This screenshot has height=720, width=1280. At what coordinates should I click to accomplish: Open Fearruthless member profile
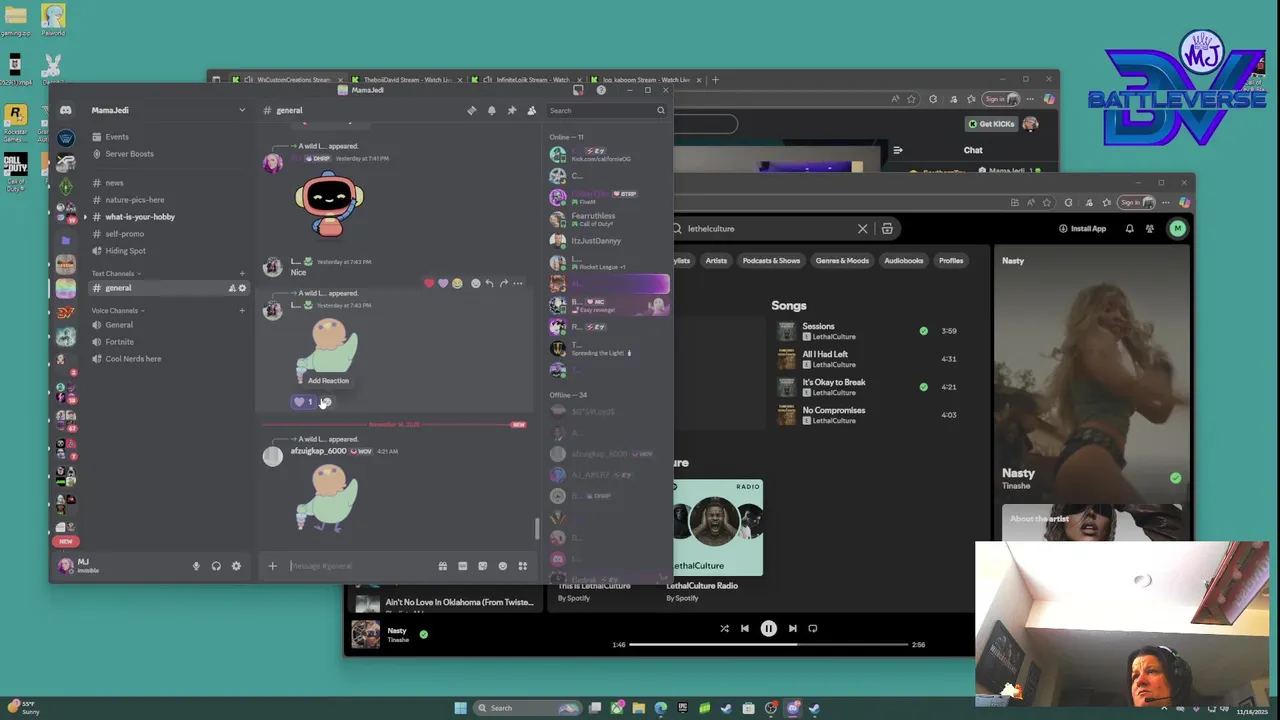click(608, 219)
